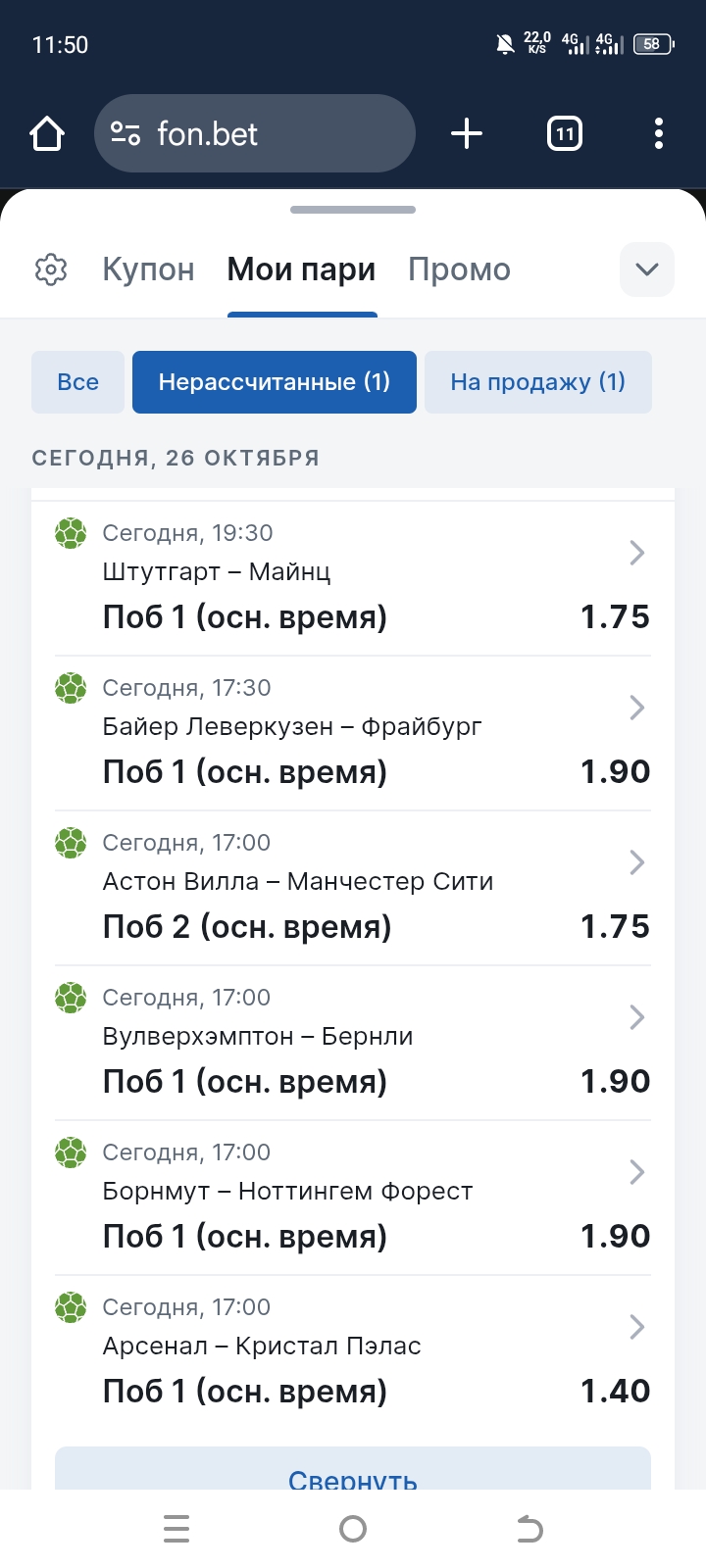The width and height of the screenshot is (706, 1568).
Task: Tap the bottom sheet drag handle
Action: [x=353, y=210]
